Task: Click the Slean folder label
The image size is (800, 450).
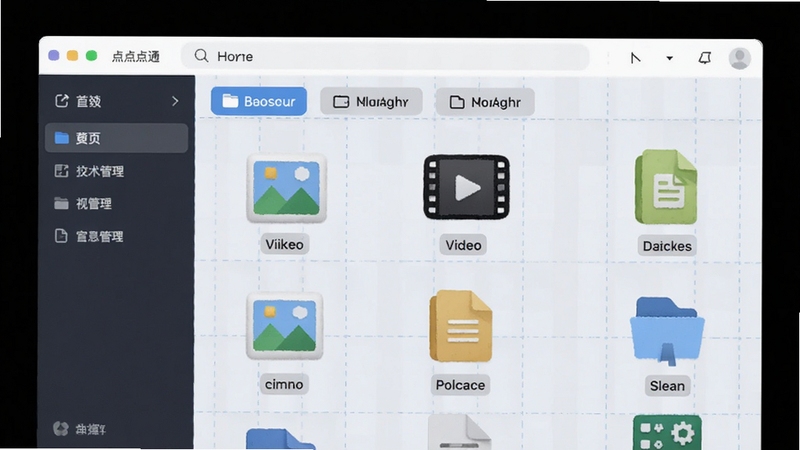Action: pos(667,386)
